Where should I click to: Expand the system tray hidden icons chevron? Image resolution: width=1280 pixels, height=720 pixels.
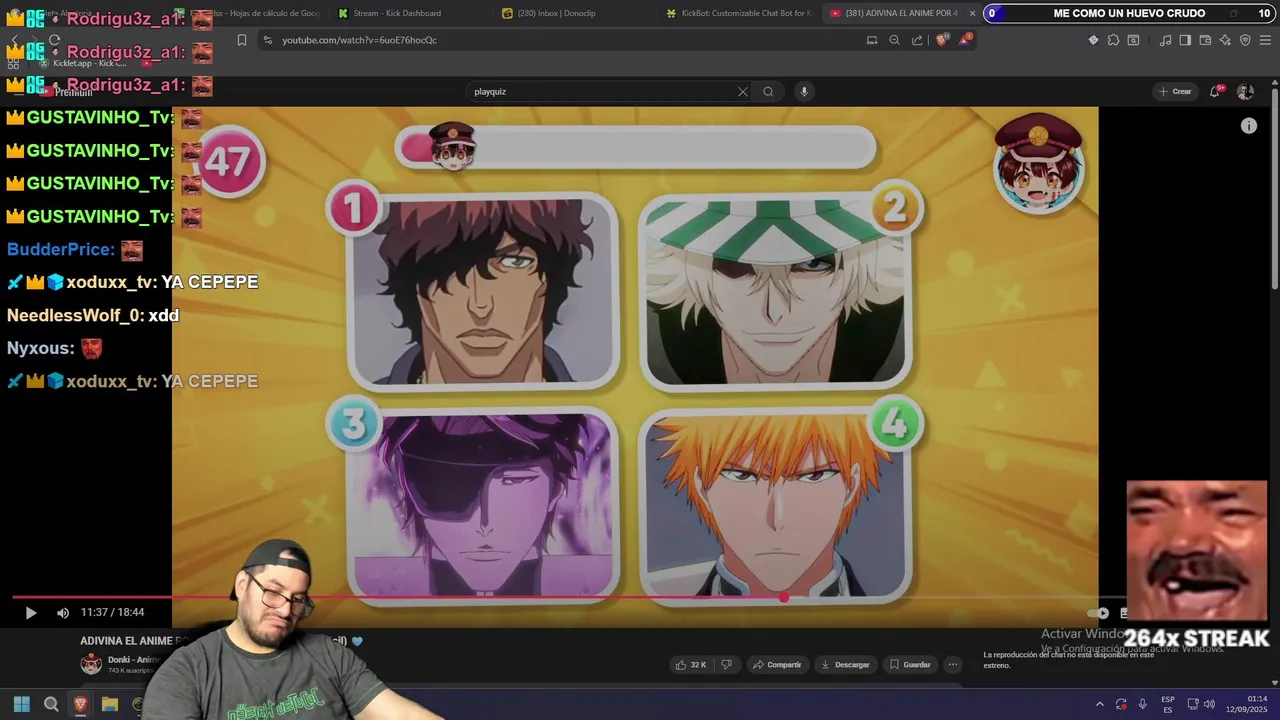1100,704
